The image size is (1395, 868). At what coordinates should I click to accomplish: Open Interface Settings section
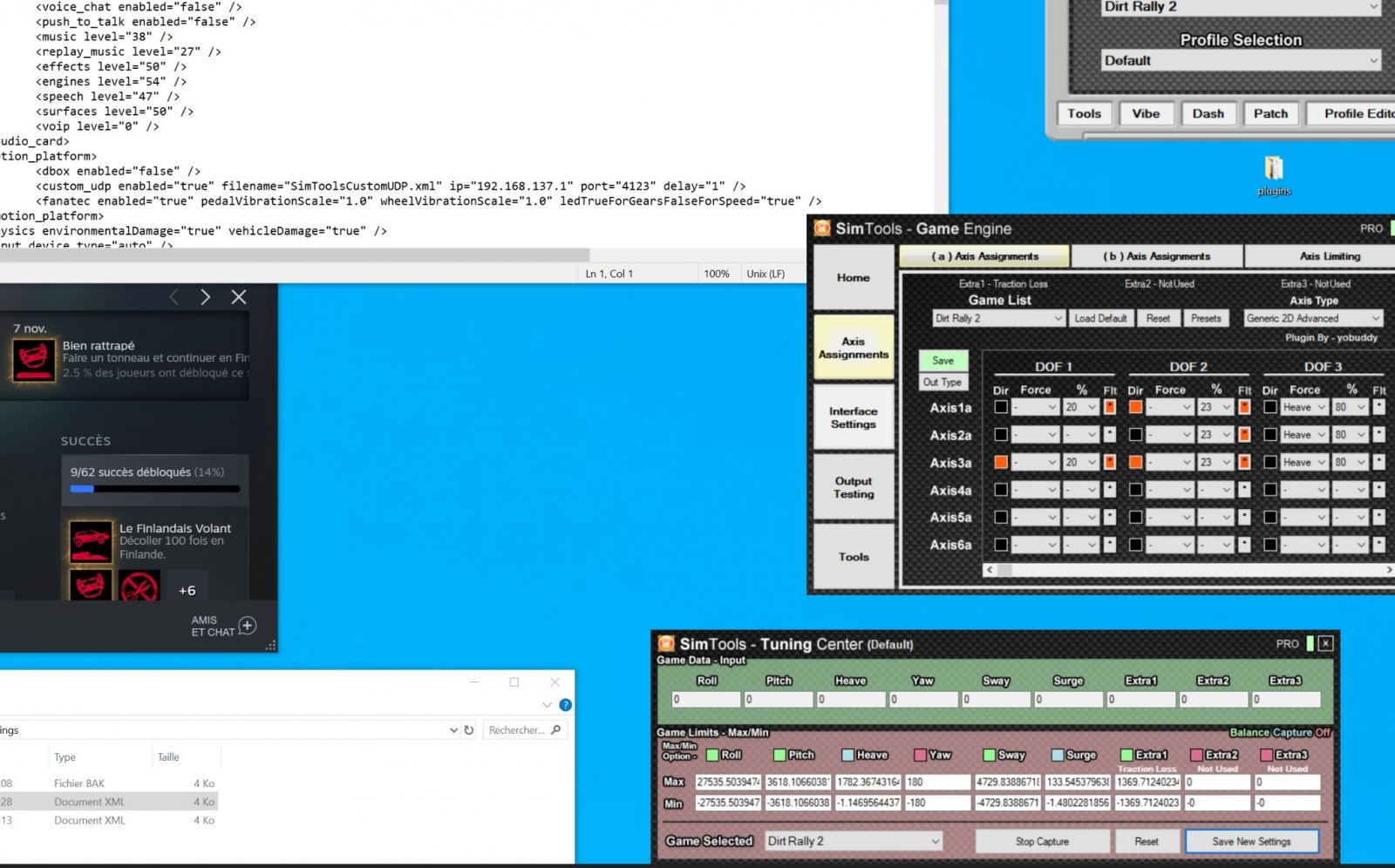(854, 417)
